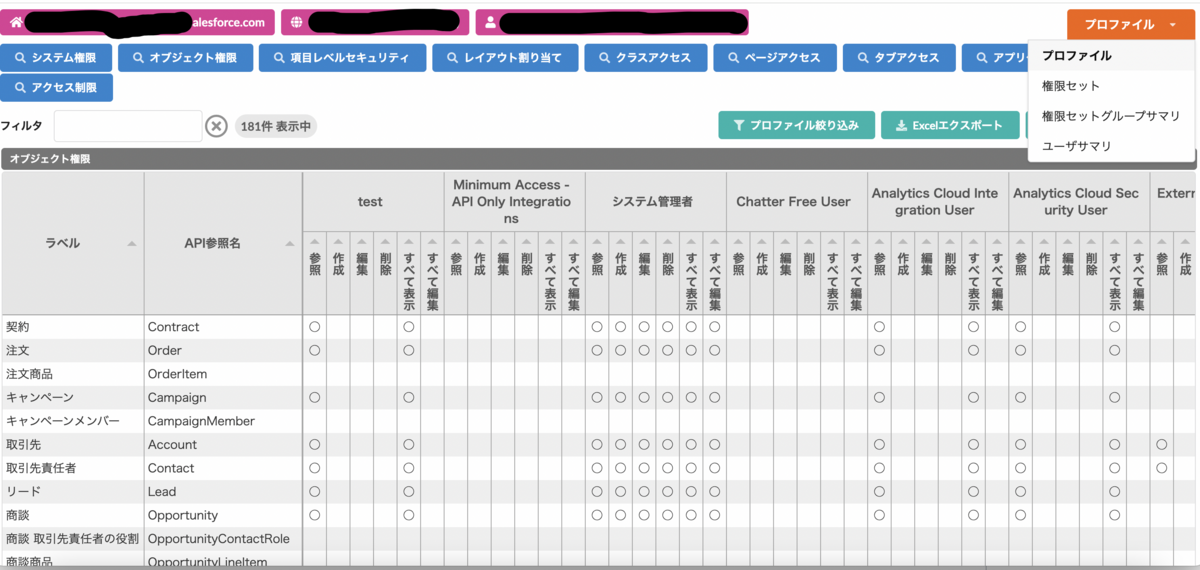Sort by 参照 arrow under Analytics Cloud Integration User

(x=879, y=241)
